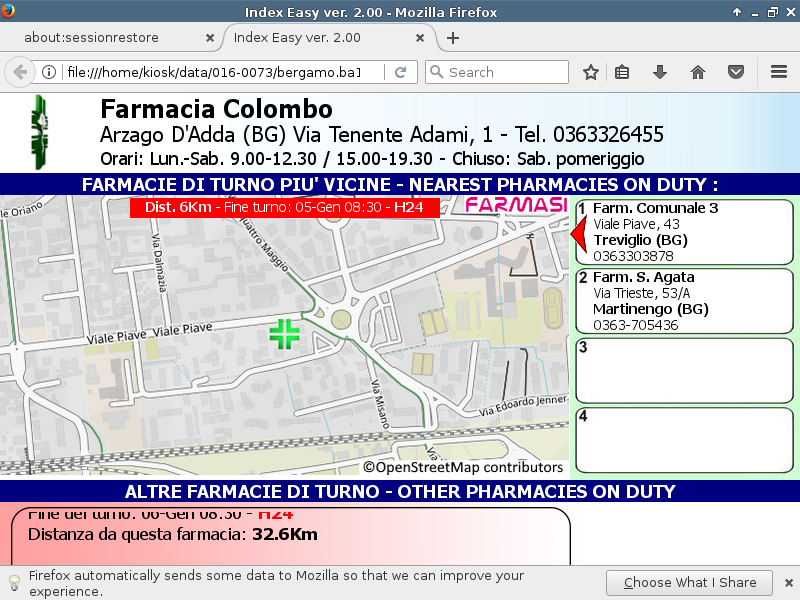Open the Downloads arrow icon
Image resolution: width=800 pixels, height=600 pixels.
[660, 72]
